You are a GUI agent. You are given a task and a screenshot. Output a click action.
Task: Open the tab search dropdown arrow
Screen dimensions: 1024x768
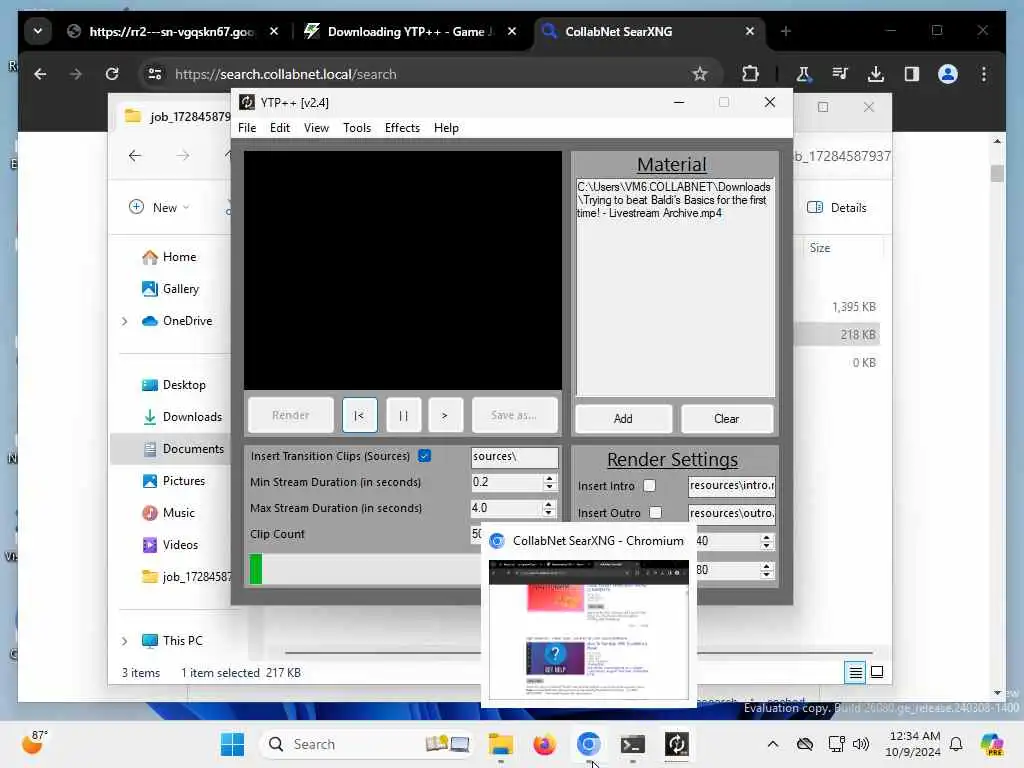(38, 31)
